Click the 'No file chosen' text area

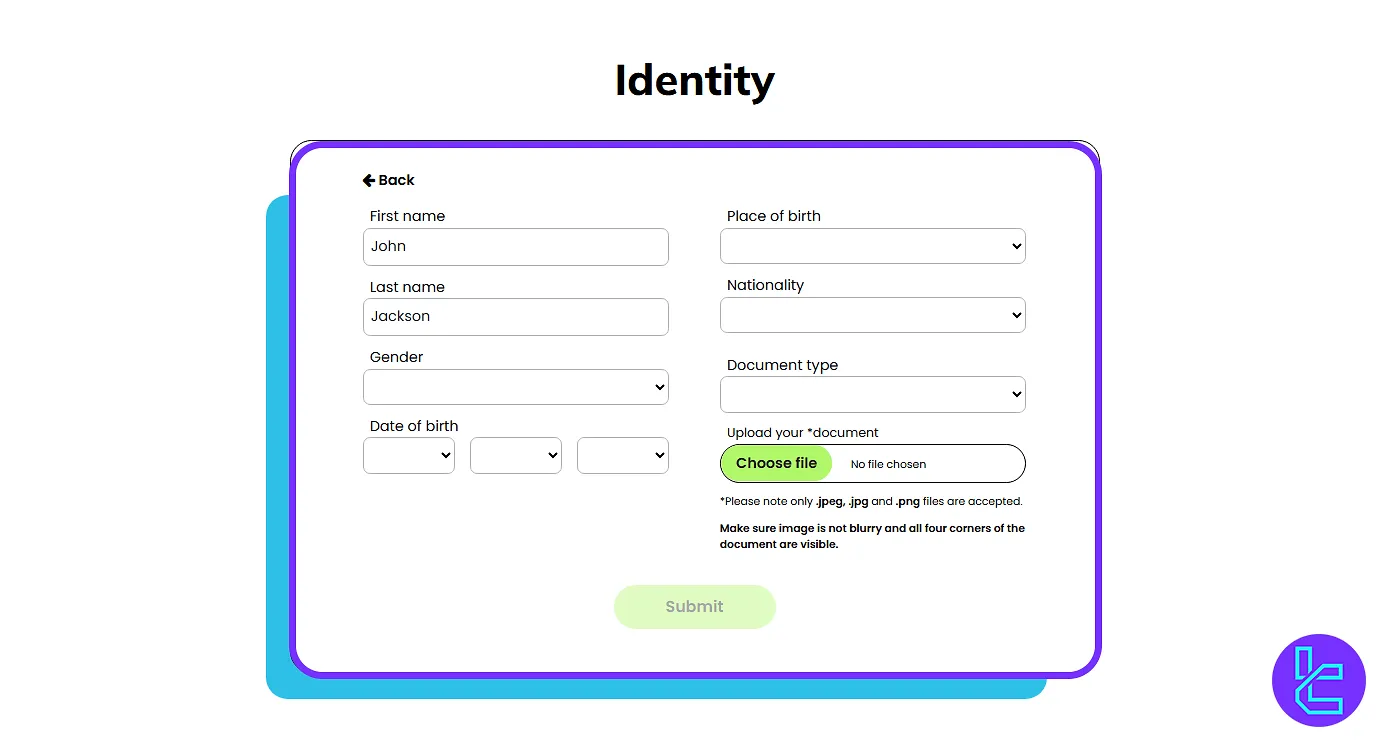(x=888, y=463)
